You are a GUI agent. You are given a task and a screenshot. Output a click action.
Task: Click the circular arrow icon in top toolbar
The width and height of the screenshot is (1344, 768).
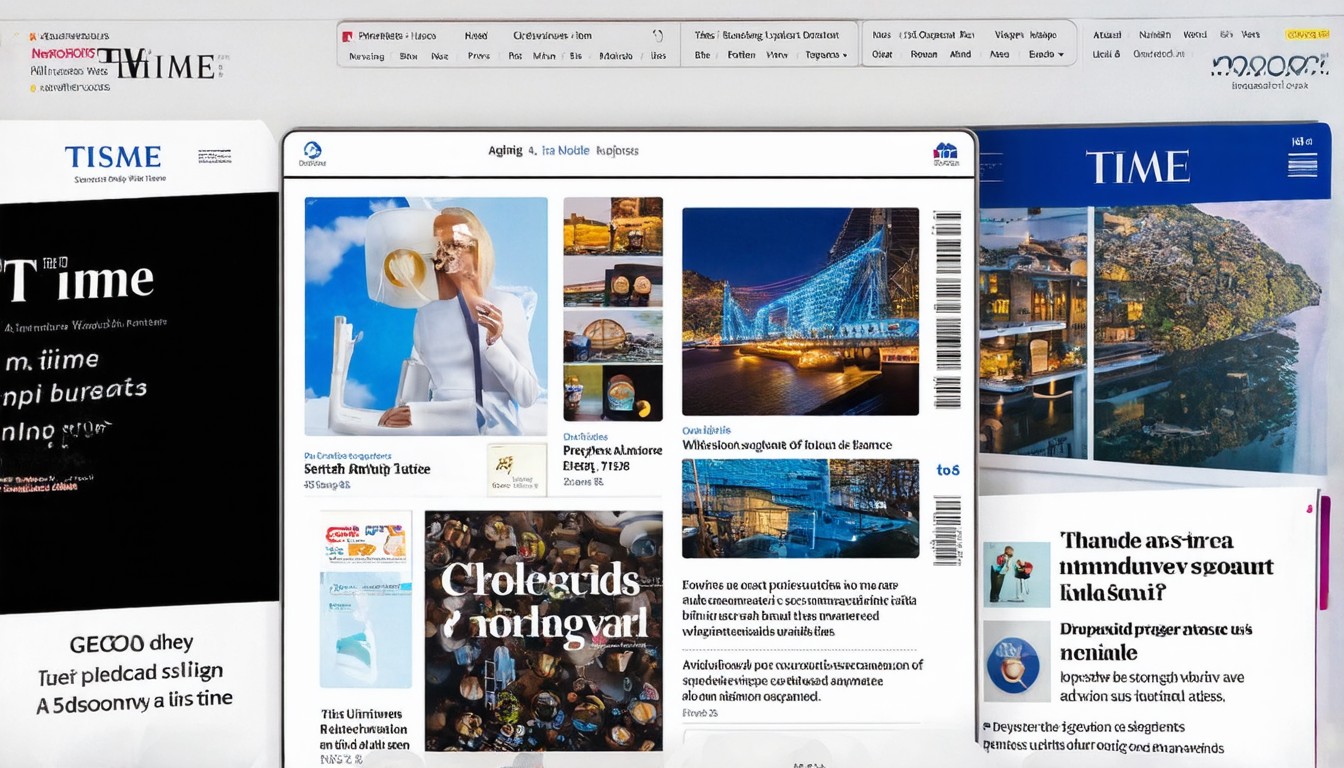pos(657,35)
